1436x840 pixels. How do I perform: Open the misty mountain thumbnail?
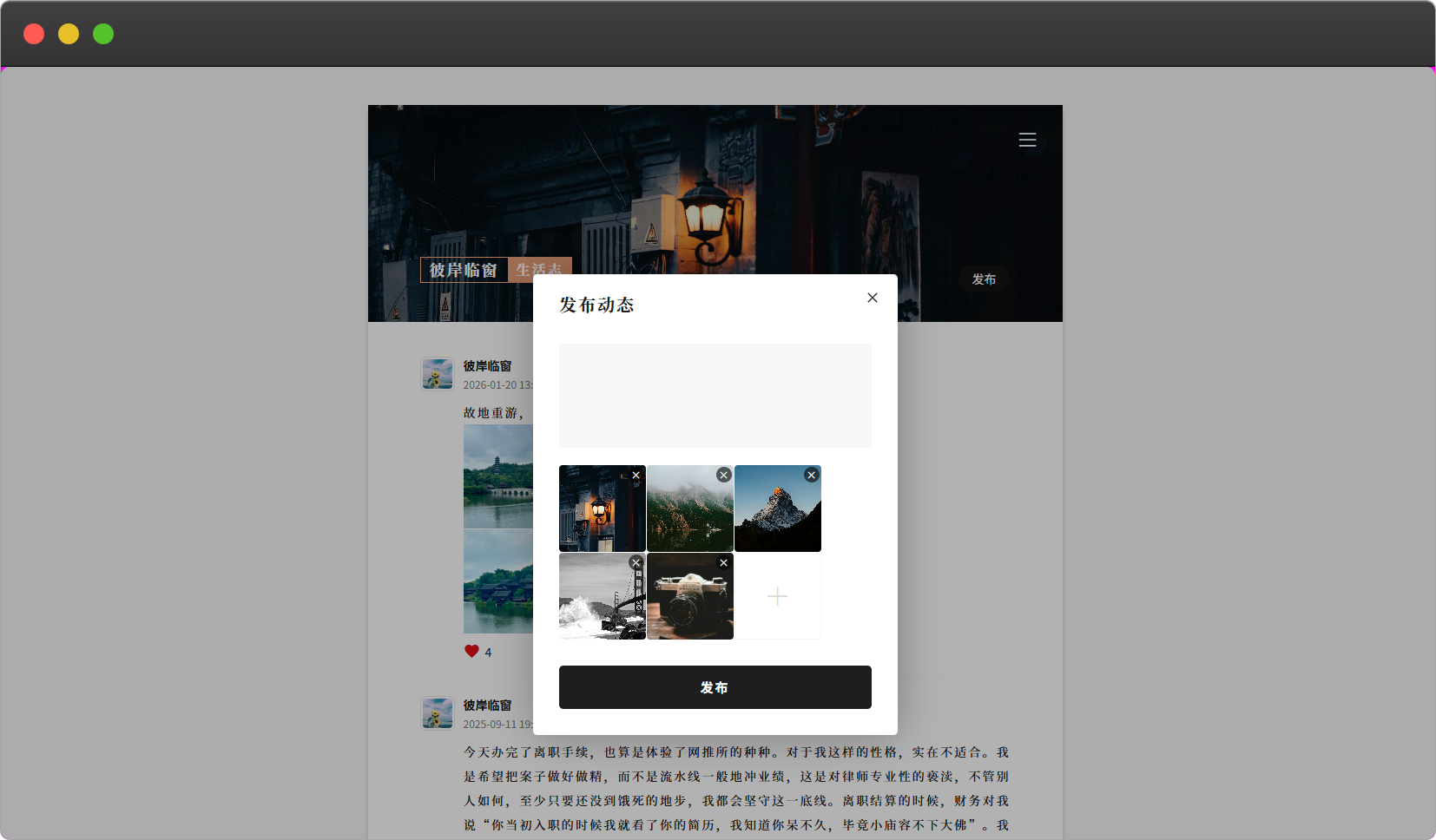[690, 509]
